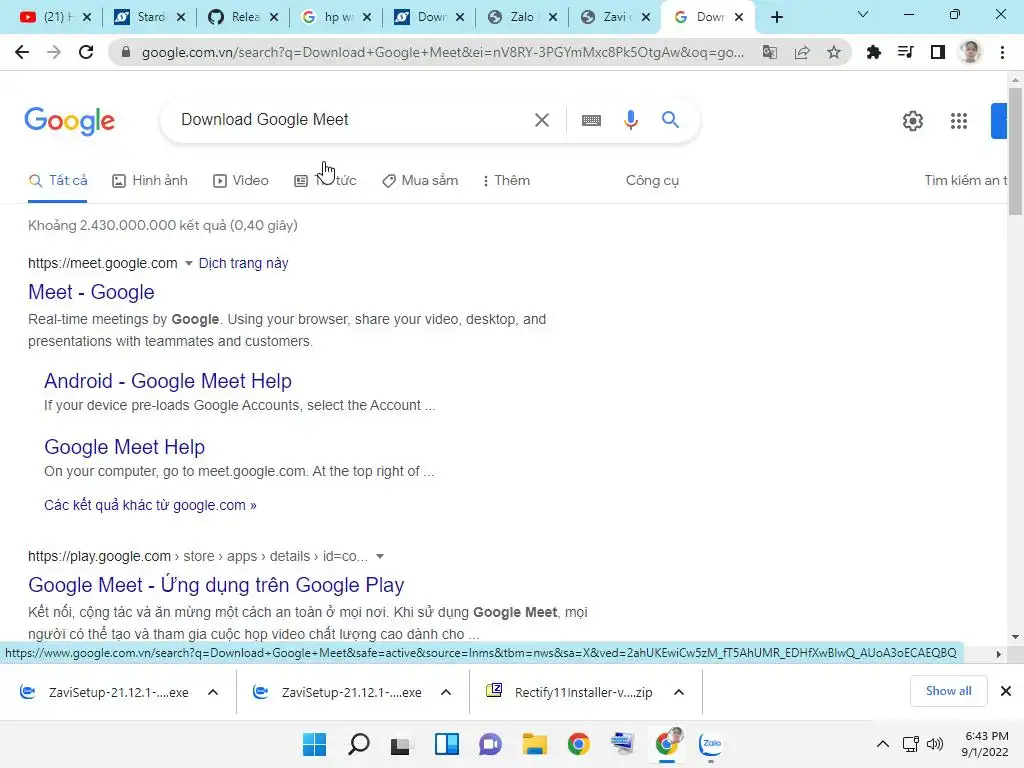The image size is (1024, 768).
Task: Open the Windows Start menu
Action: [x=314, y=744]
